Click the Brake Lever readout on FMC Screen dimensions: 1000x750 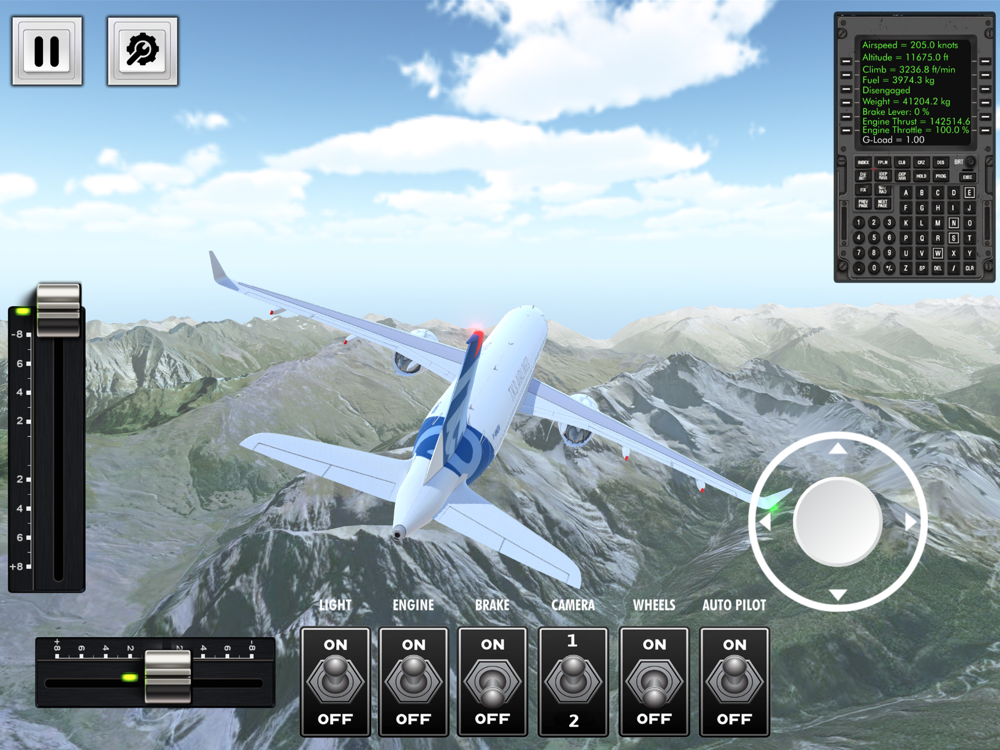[x=895, y=111]
